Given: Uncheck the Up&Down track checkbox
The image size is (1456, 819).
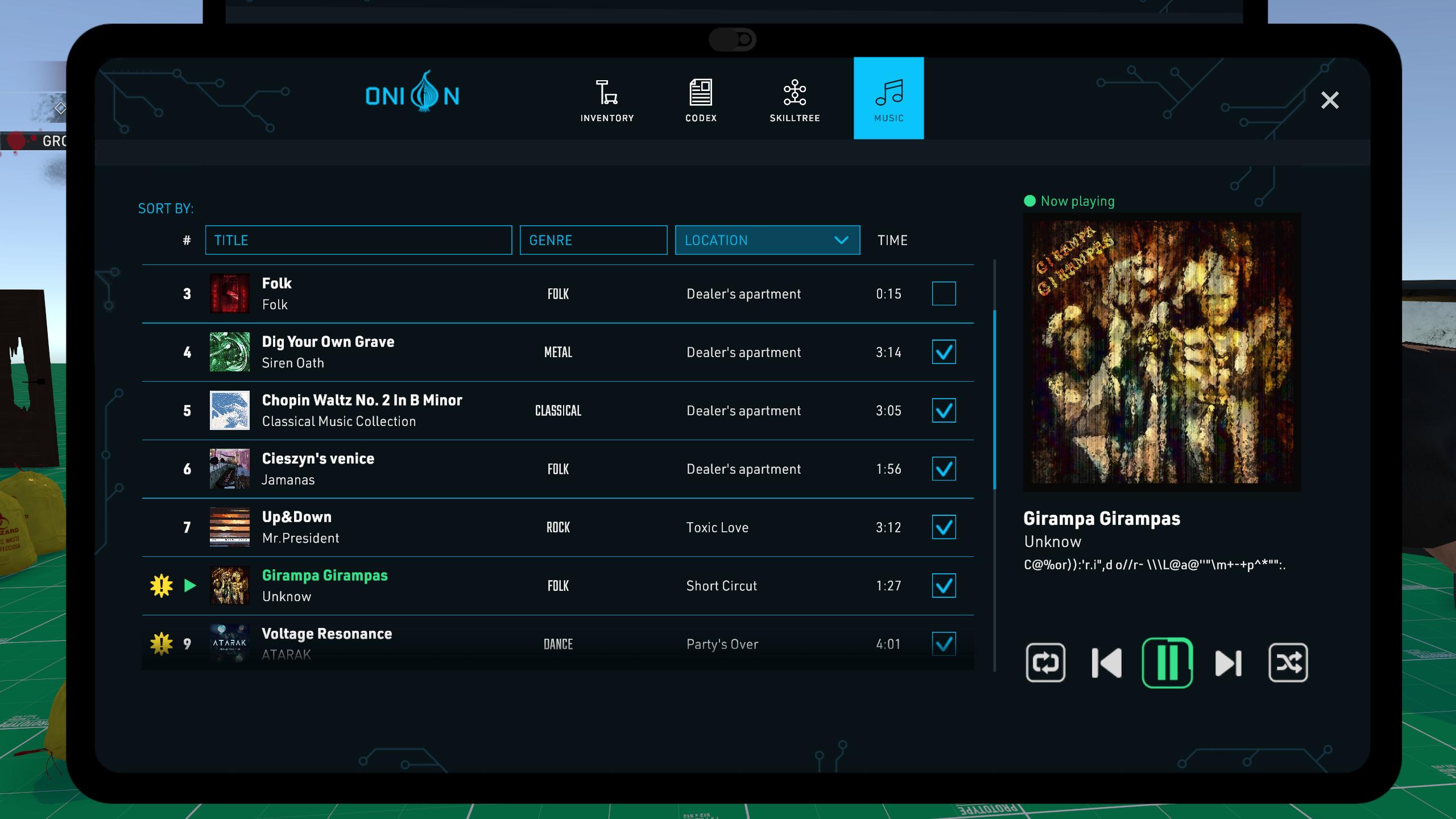Looking at the screenshot, I should coord(944,527).
